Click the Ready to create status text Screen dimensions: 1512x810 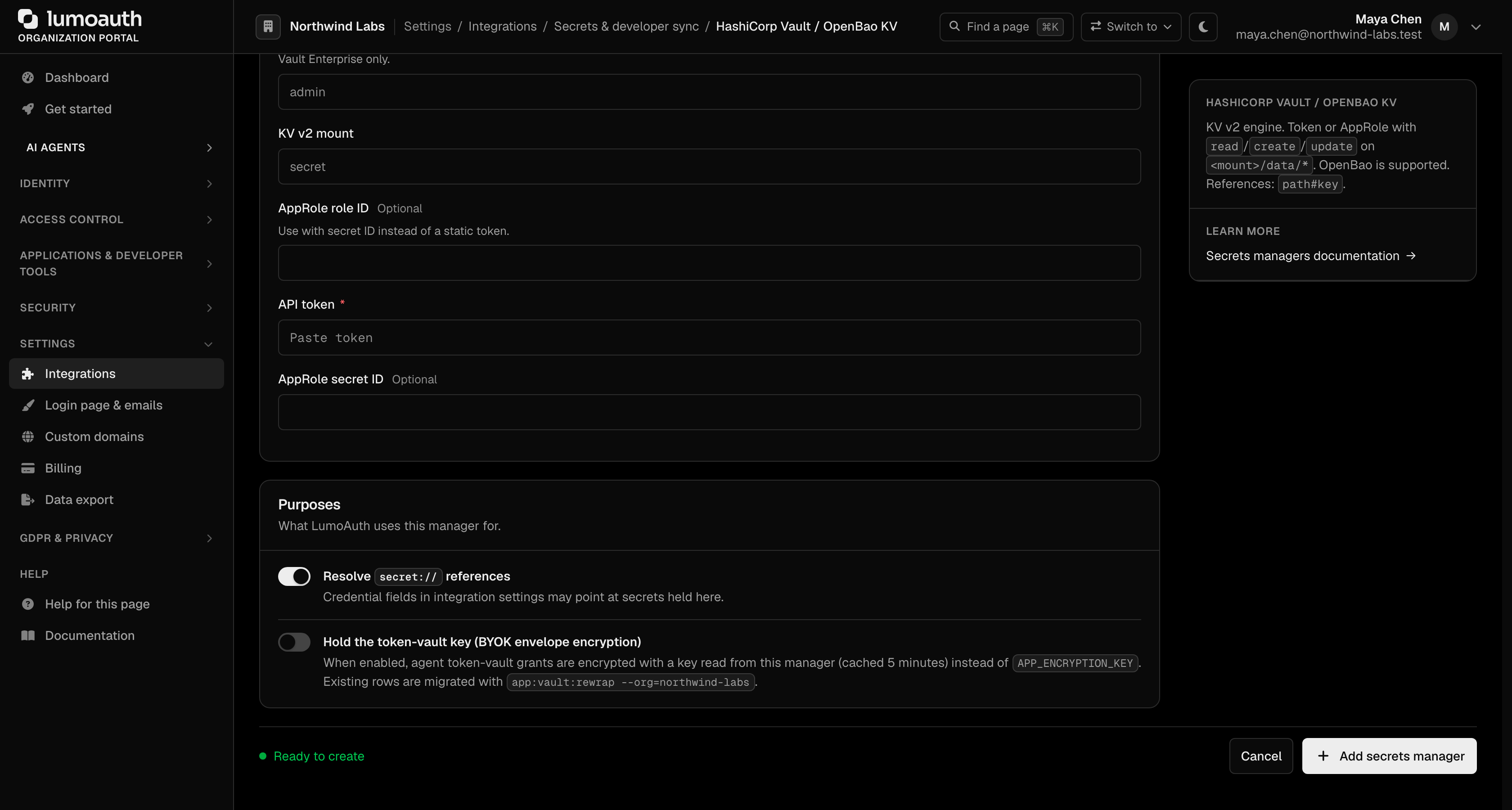click(x=319, y=756)
